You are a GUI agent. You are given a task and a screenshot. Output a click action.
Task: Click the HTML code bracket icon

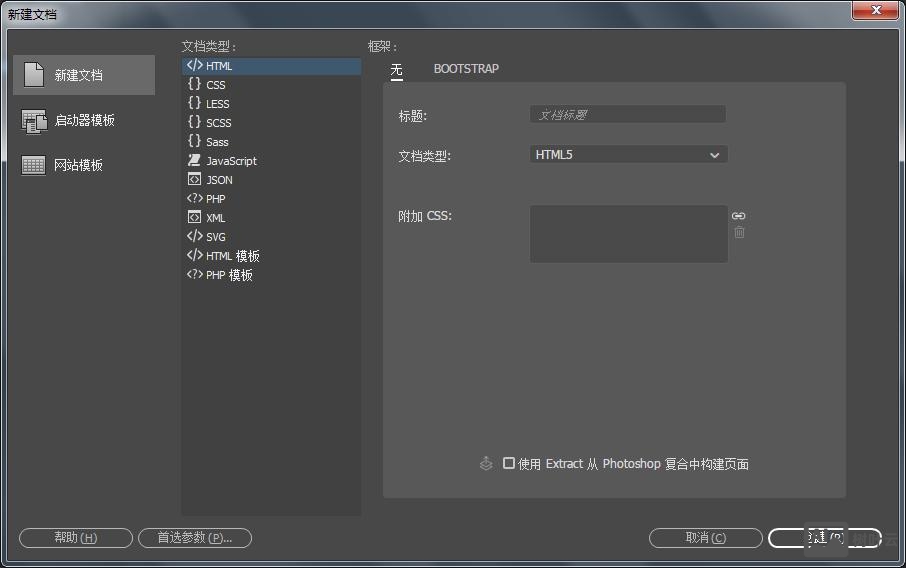tap(194, 65)
